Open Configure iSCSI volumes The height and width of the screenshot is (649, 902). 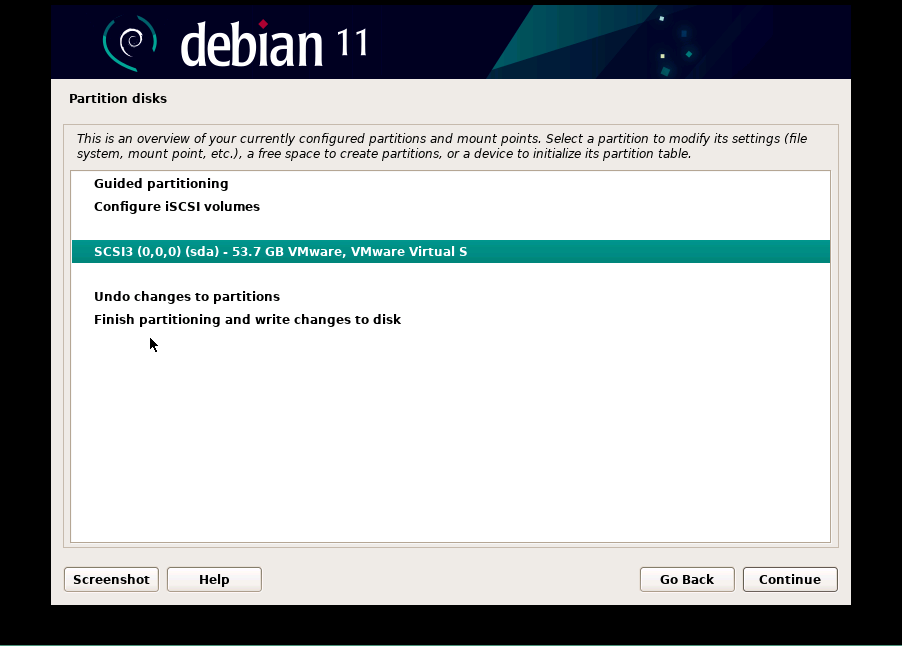tap(176, 206)
